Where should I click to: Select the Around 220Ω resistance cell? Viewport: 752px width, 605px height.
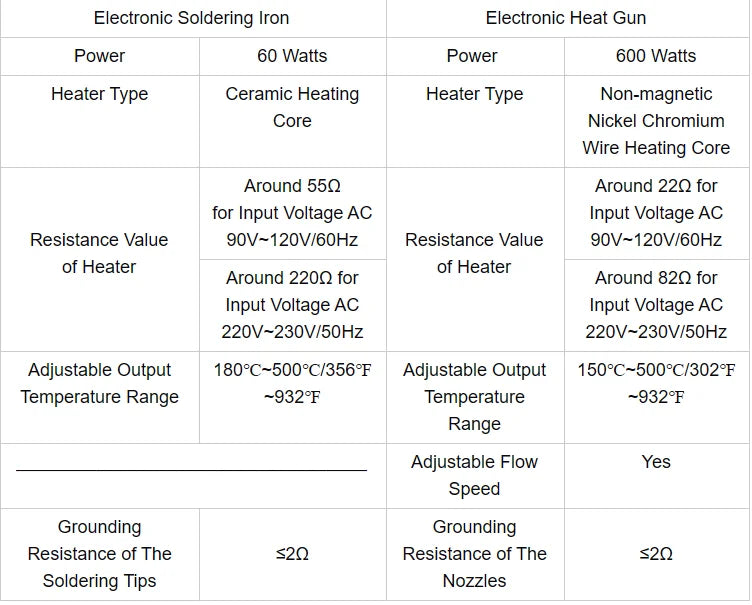click(x=293, y=306)
